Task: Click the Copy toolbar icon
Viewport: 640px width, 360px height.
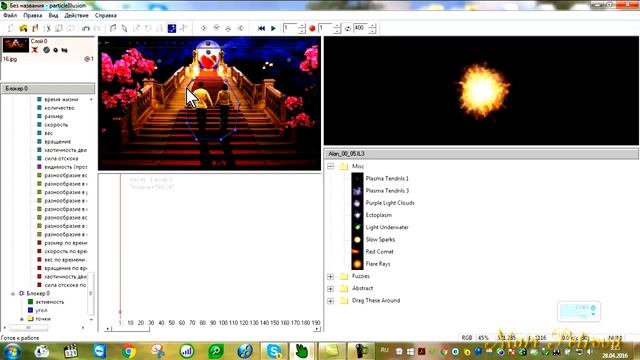Action: coord(59,28)
